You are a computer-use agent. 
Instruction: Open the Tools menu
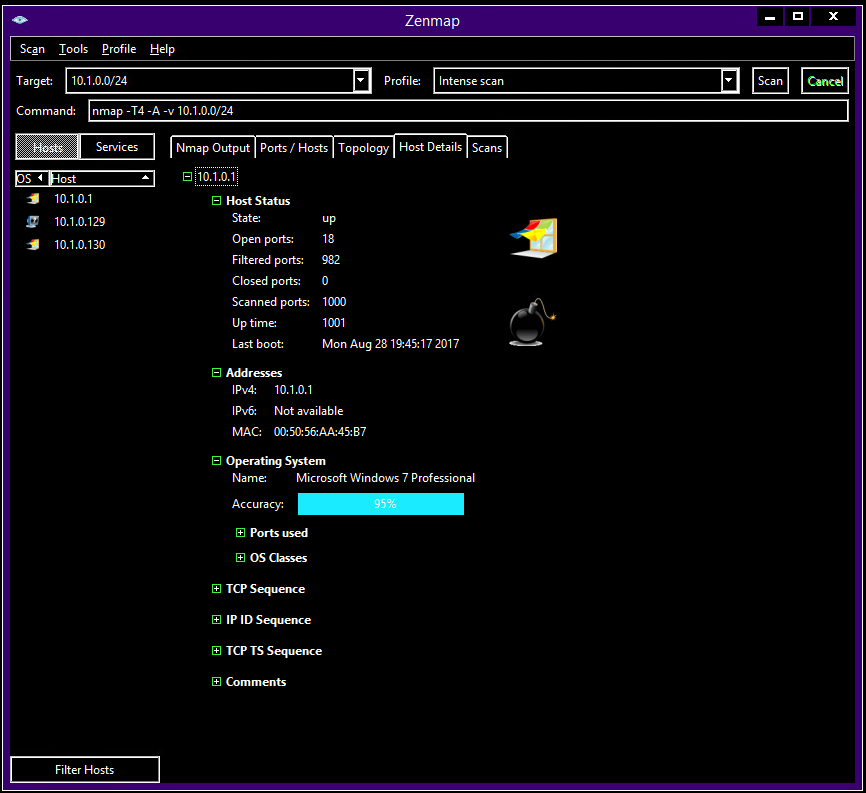(73, 49)
